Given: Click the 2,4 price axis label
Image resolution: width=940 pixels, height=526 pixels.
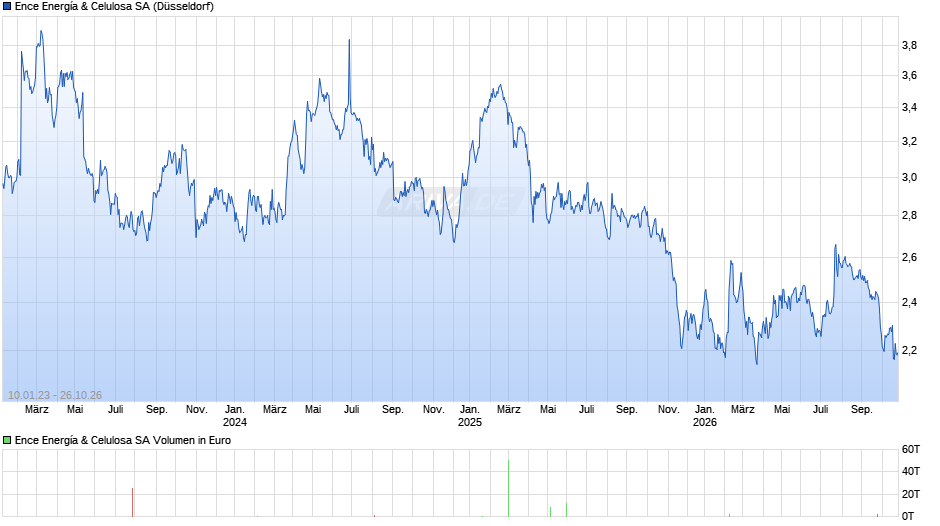Looking at the screenshot, I should (909, 302).
